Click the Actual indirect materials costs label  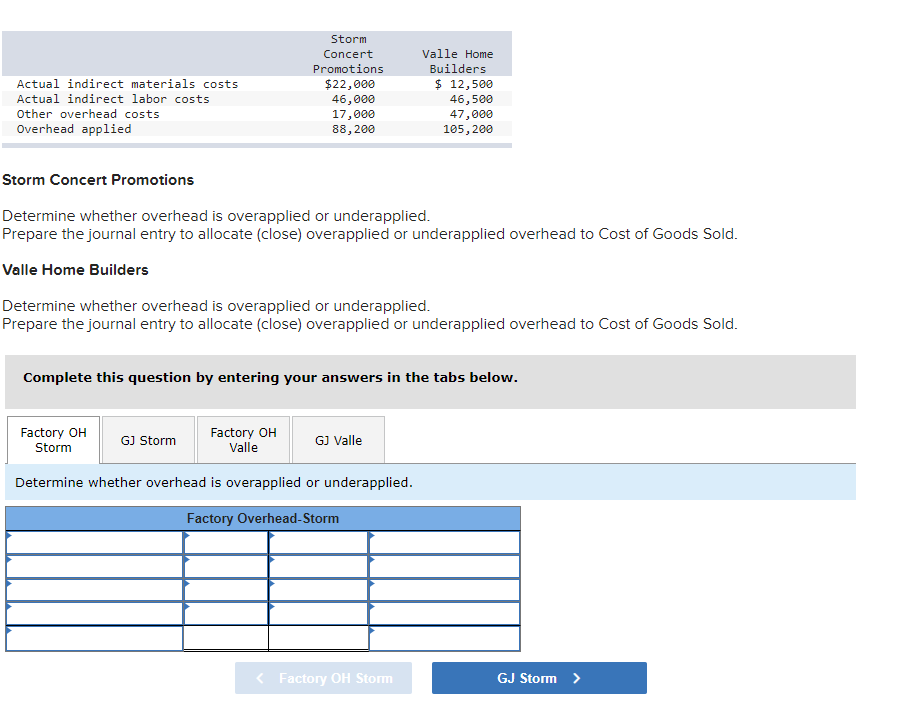[127, 84]
